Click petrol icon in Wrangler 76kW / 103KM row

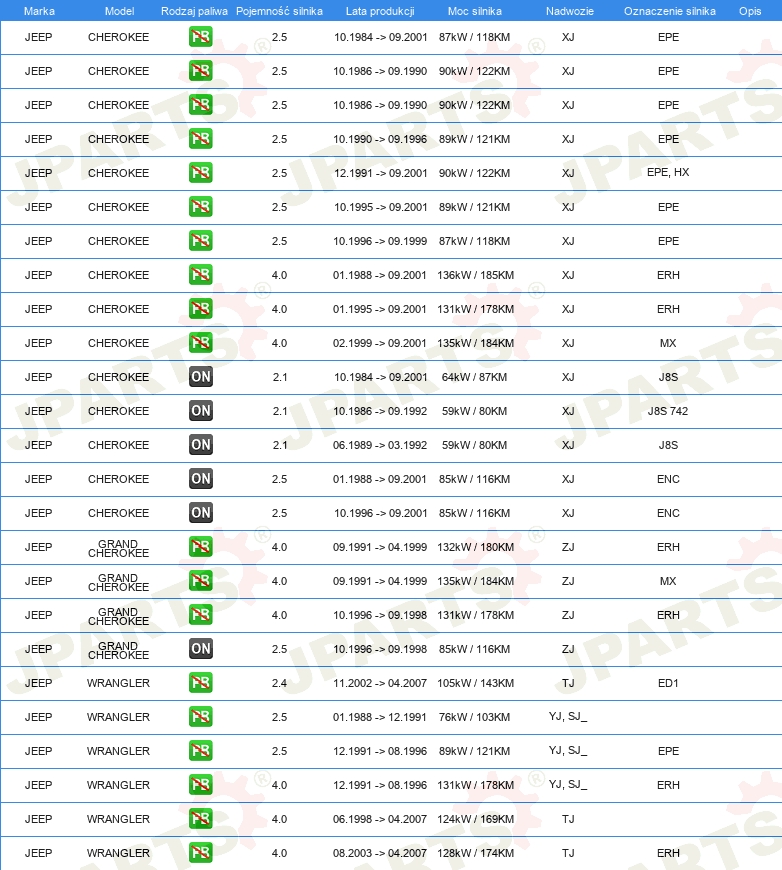[x=200, y=716]
